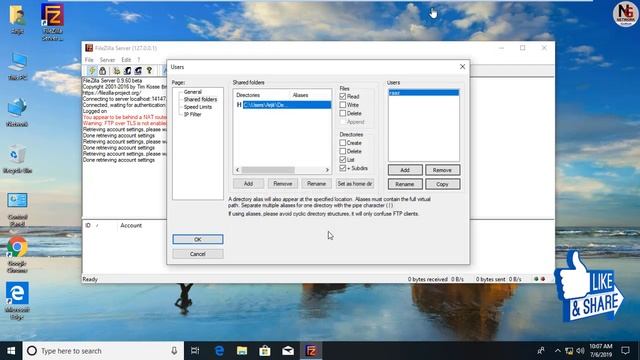Viewport: 640px width, 360px height.
Task: Open the People icon in system tray
Action: click(x=541, y=351)
